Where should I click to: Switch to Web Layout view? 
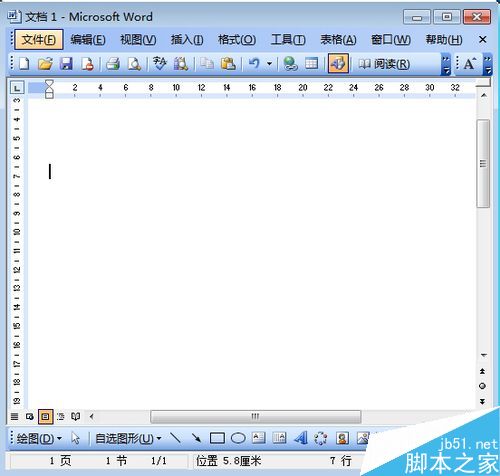[x=30, y=416]
